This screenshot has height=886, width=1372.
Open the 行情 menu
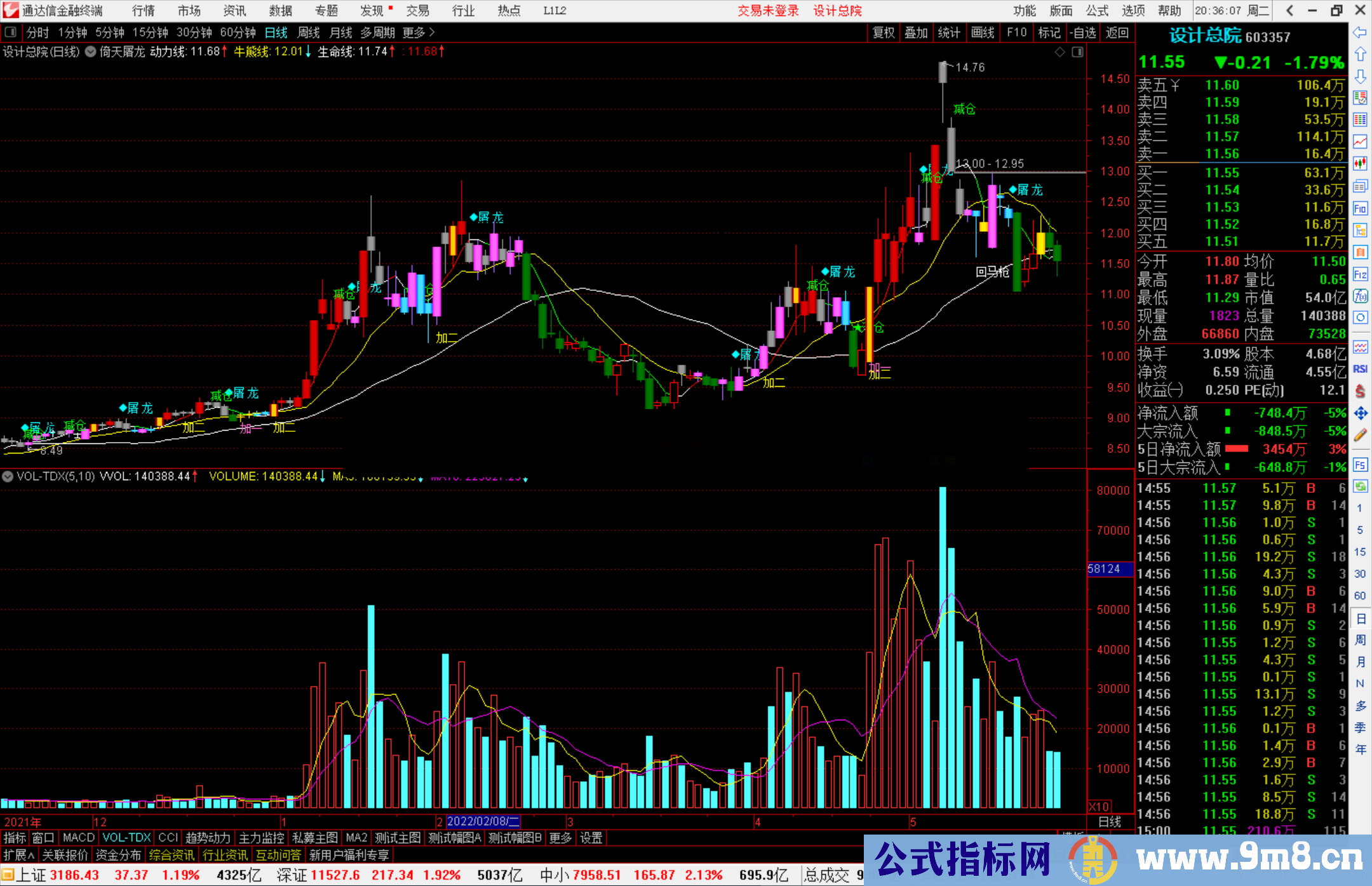[x=144, y=11]
